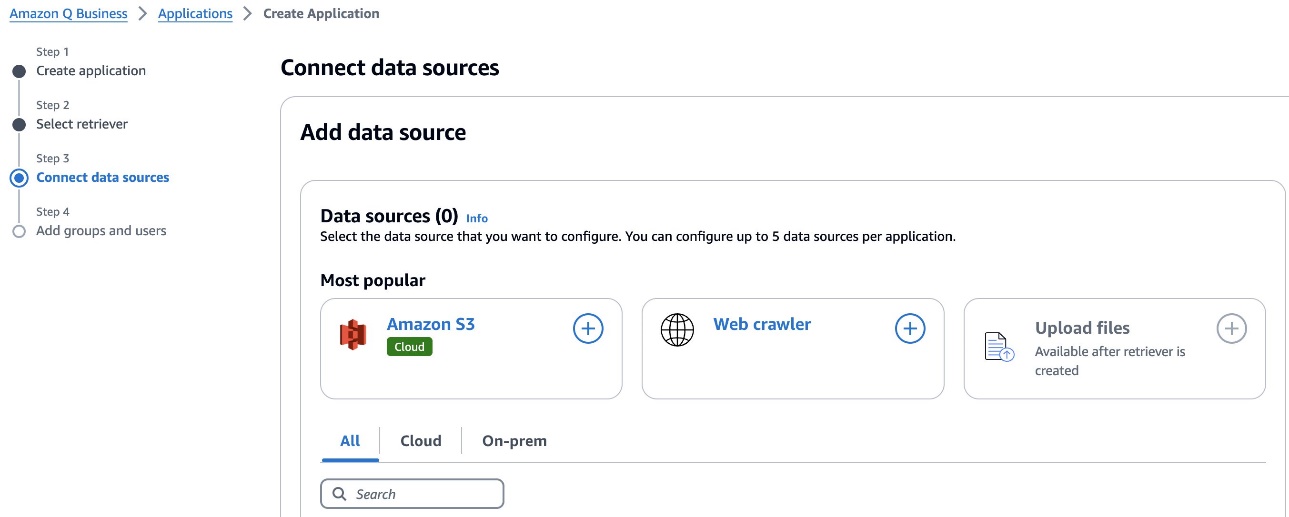Screen dimensions: 1289x517
Task: Open the Info link beside Data sources
Action: (477, 218)
